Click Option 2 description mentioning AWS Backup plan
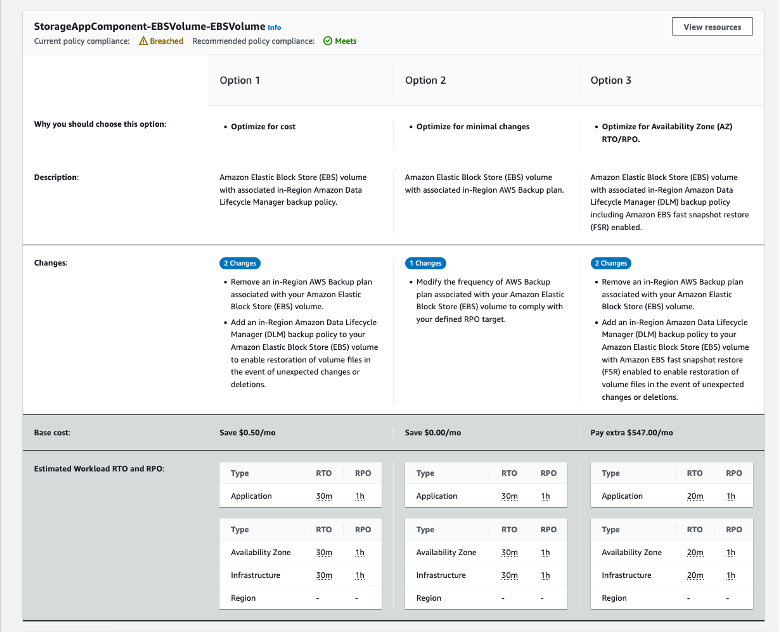780x632 pixels. [x=485, y=184]
